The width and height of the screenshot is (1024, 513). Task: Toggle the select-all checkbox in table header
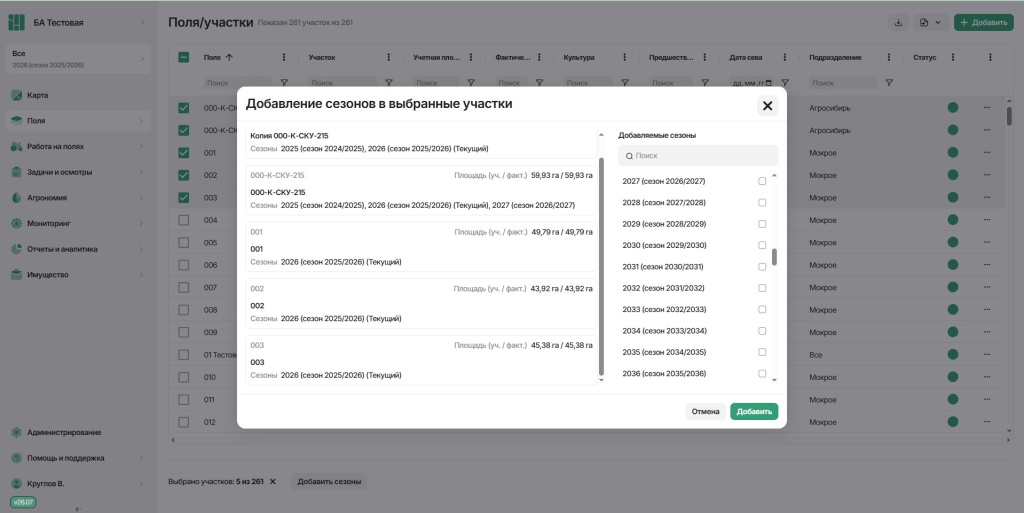(184, 57)
